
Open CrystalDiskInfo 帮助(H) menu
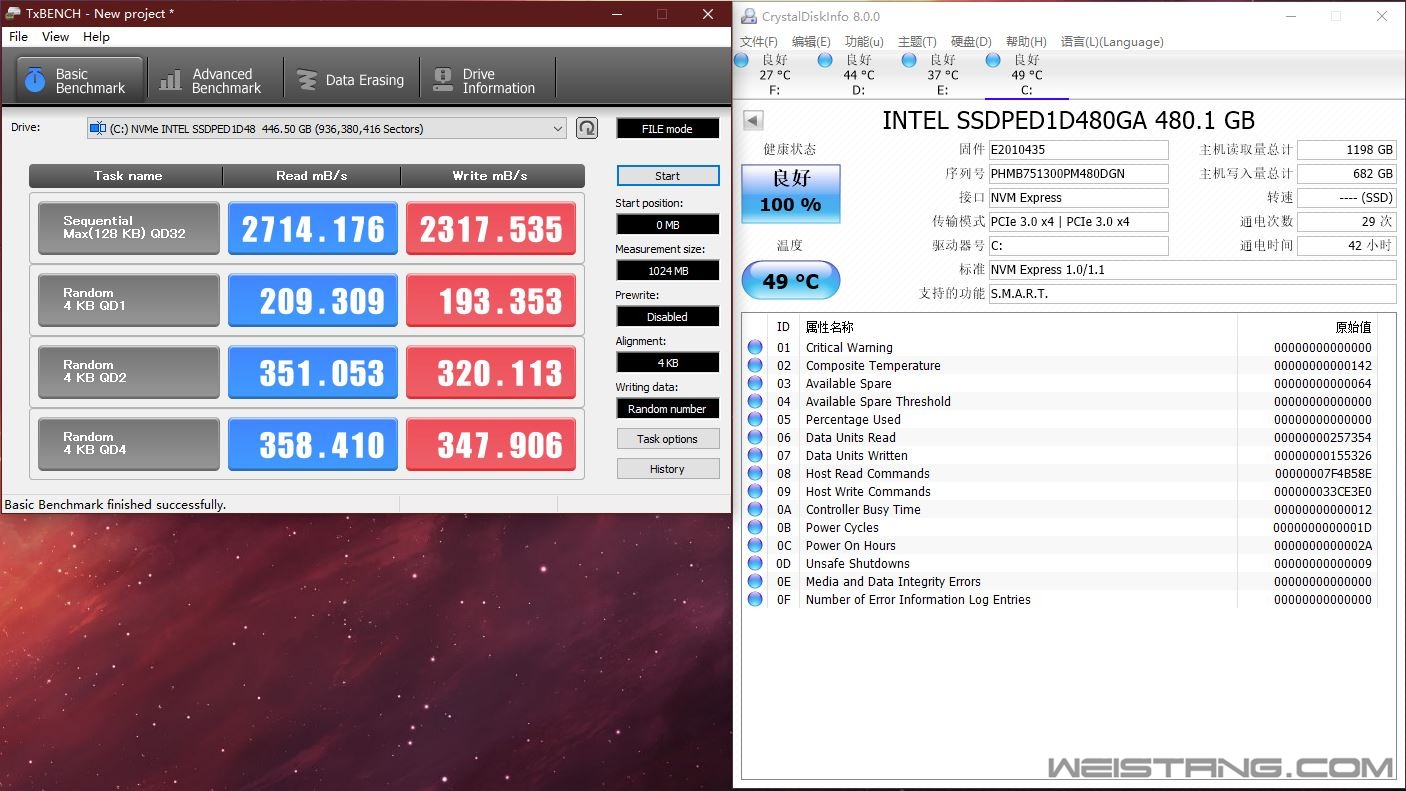(x=1026, y=42)
